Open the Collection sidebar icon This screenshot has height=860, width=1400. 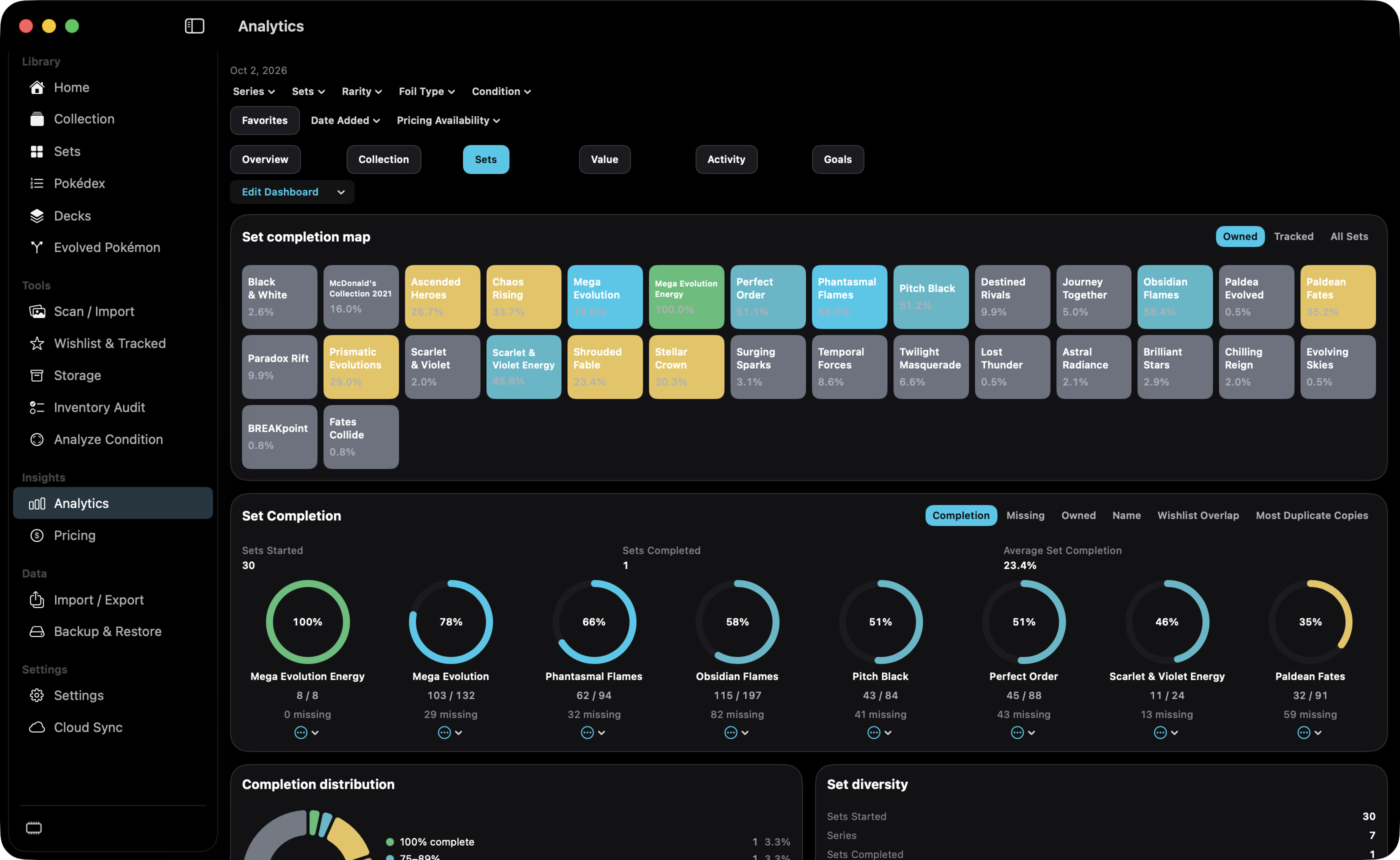(37, 119)
